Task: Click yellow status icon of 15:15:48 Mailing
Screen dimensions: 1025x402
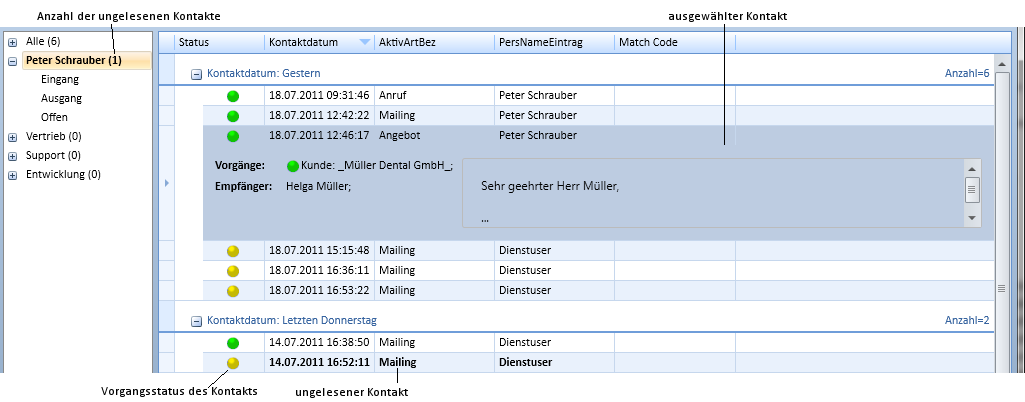Action: click(233, 251)
